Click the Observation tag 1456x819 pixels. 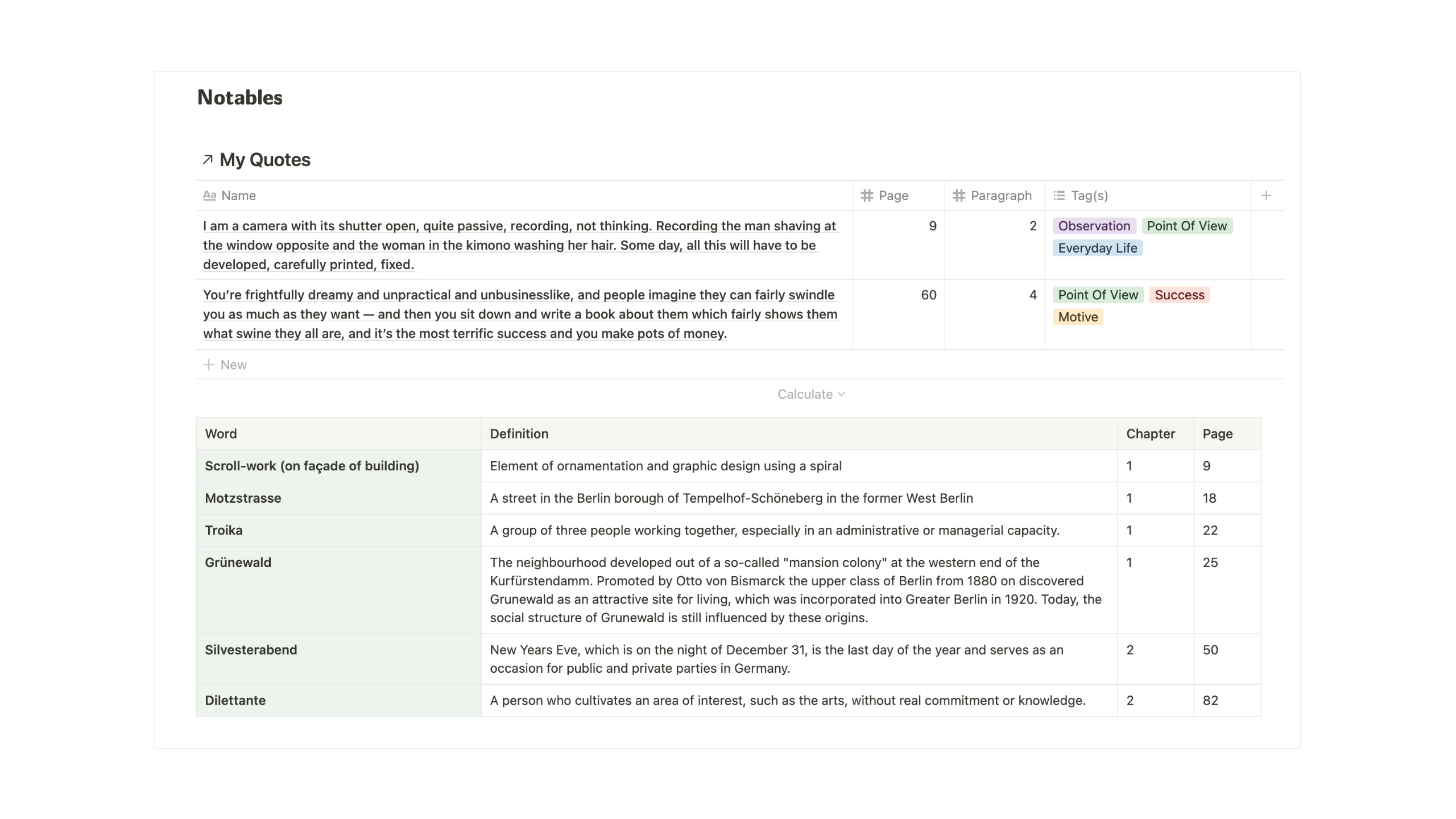tap(1094, 226)
